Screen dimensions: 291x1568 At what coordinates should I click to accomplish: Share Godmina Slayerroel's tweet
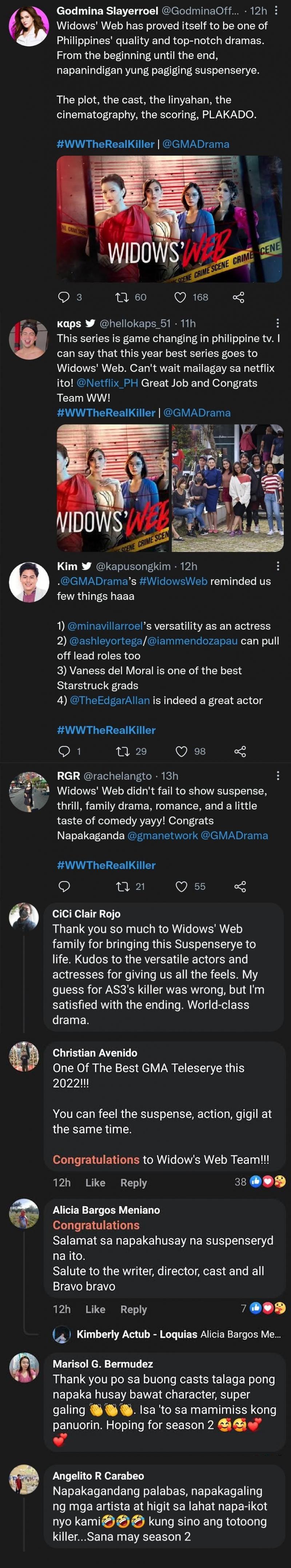[x=239, y=297]
